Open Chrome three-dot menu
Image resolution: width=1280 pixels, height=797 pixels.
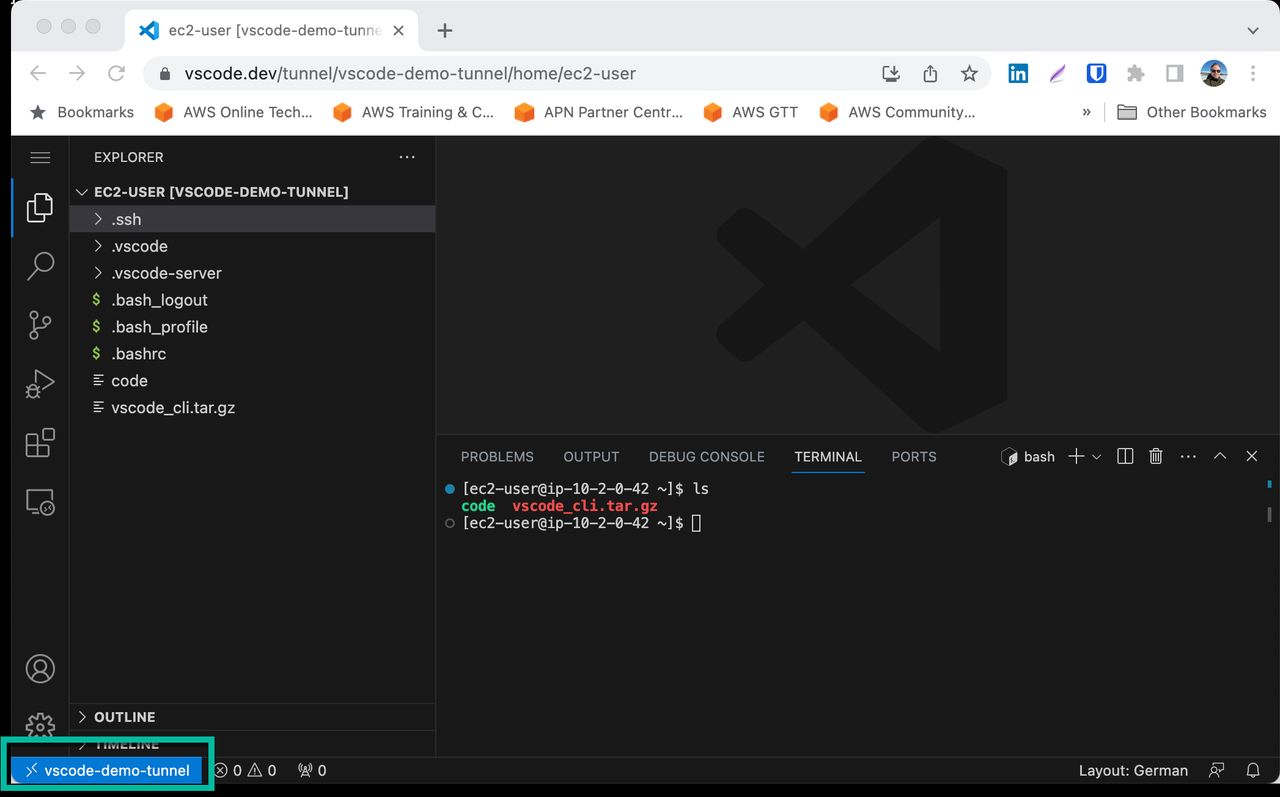click(x=1253, y=73)
